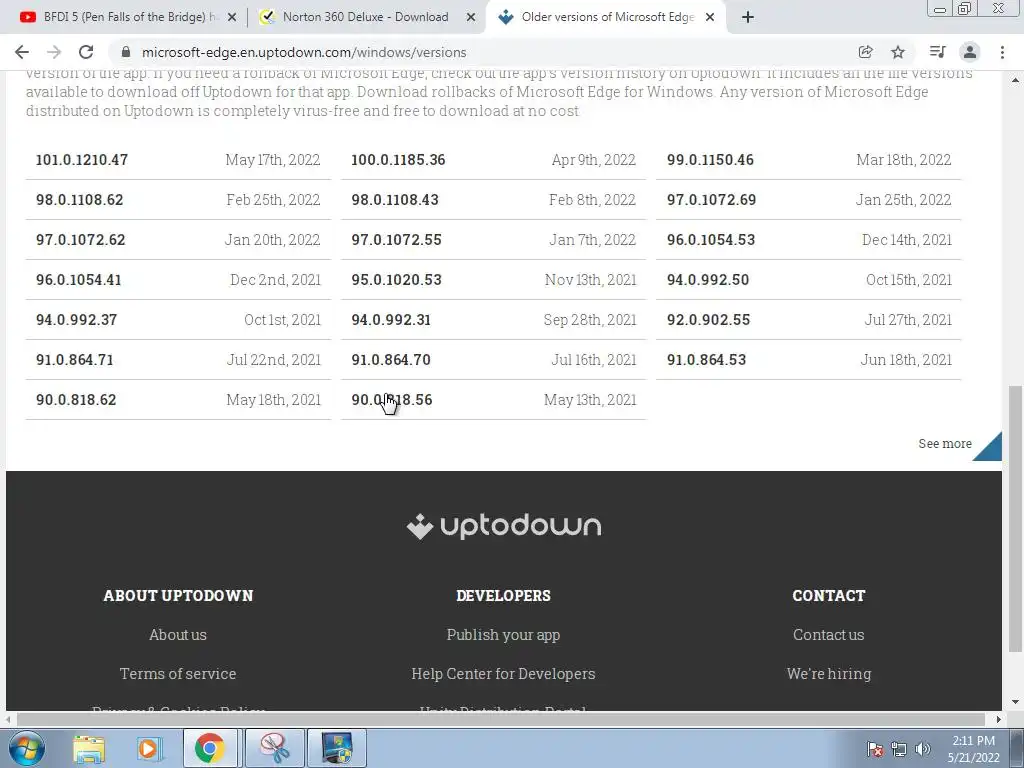Open Snipping Tool from taskbar
The image size is (1024, 768).
(275, 748)
